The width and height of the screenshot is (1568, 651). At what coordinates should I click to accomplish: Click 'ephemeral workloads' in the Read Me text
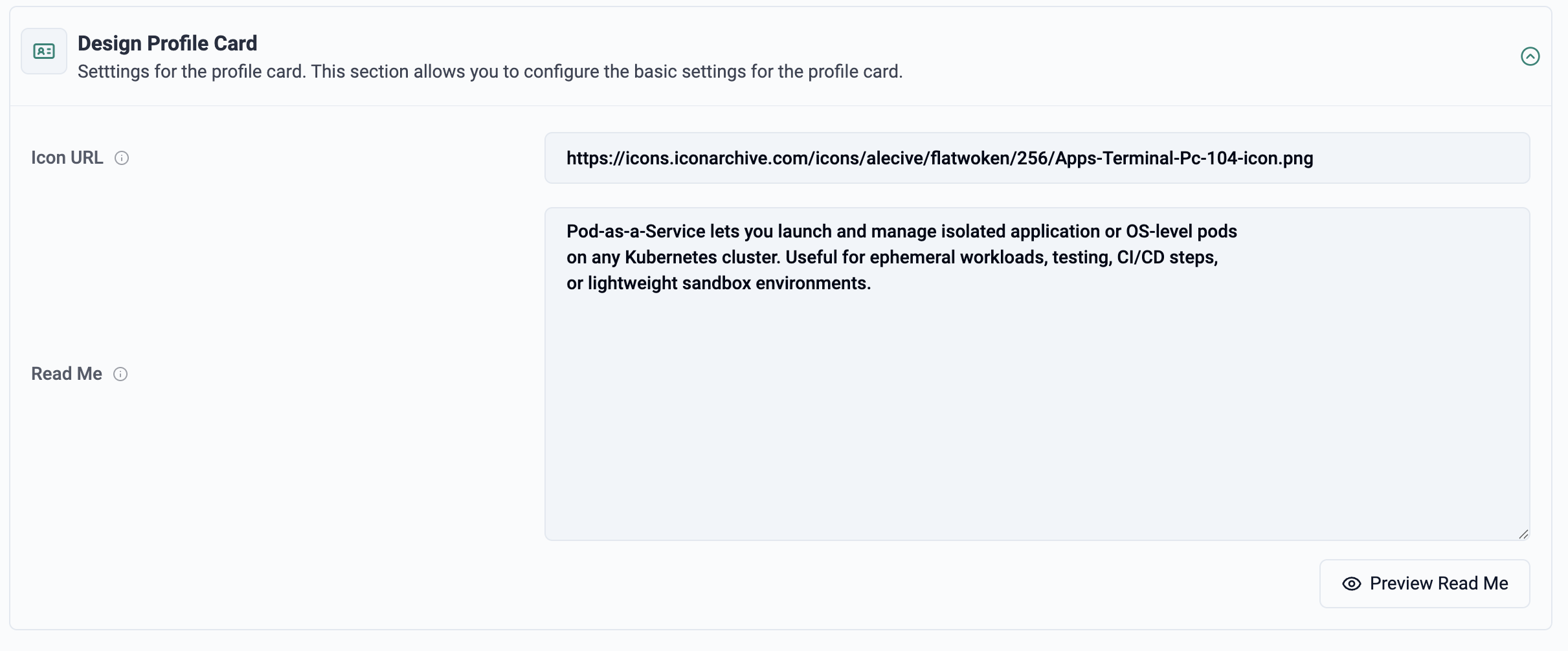[957, 258]
